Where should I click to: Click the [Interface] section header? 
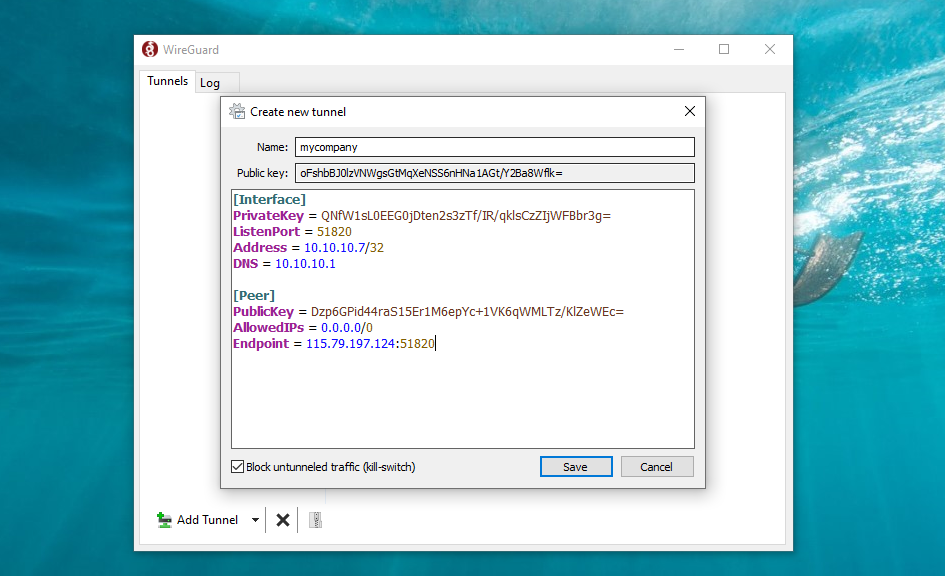tap(269, 199)
